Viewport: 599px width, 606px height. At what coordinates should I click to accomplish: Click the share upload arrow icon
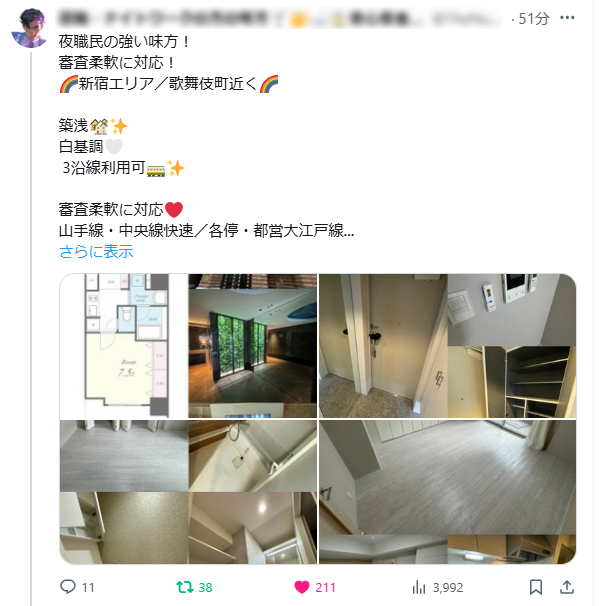567,587
